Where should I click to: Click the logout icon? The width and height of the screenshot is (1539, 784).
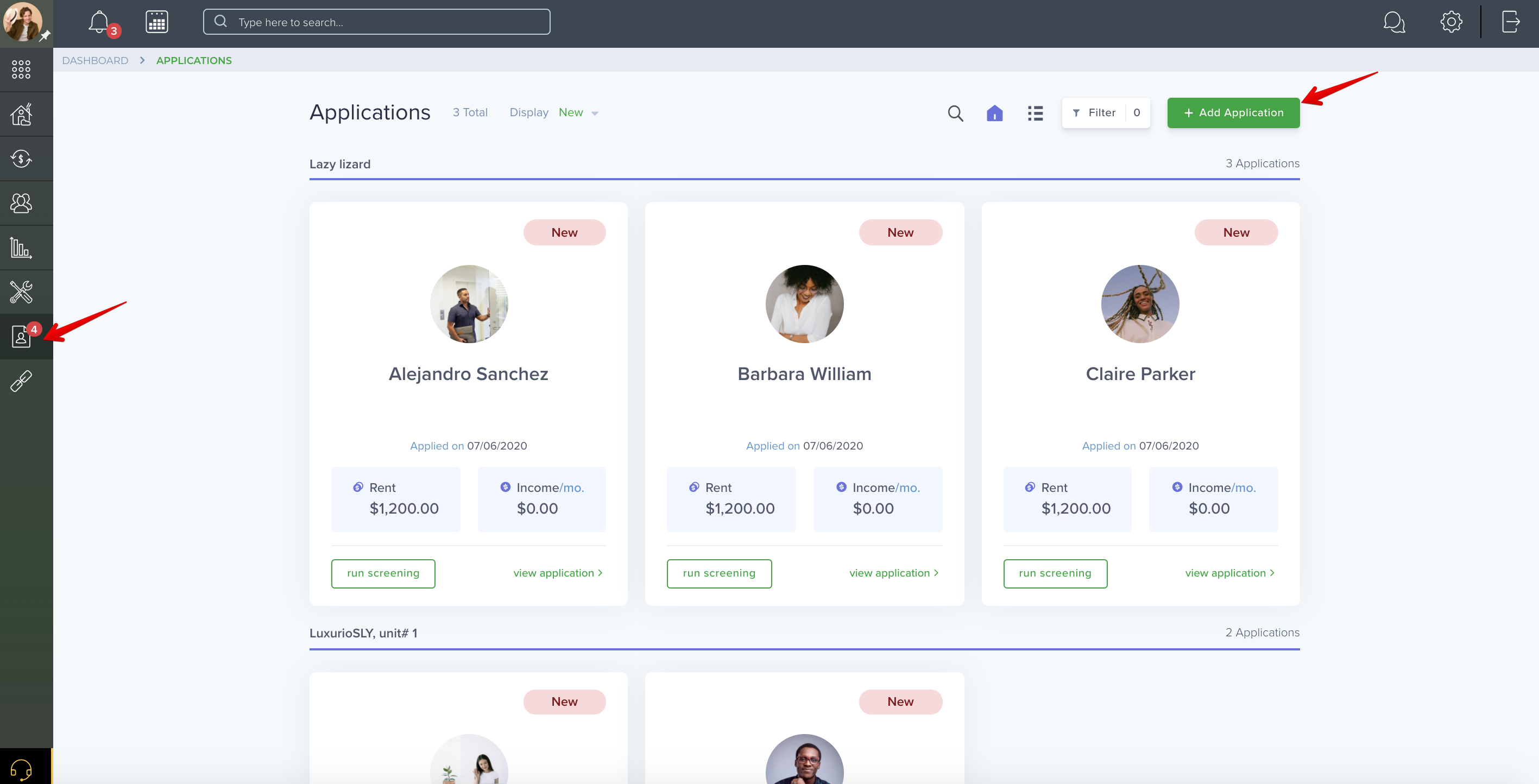click(x=1511, y=22)
